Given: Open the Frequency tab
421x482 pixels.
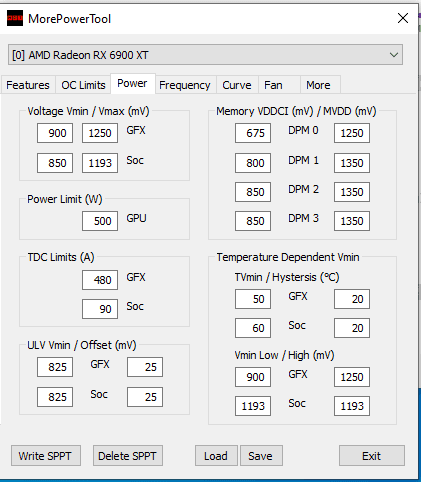Looking at the screenshot, I should [x=185, y=85].
